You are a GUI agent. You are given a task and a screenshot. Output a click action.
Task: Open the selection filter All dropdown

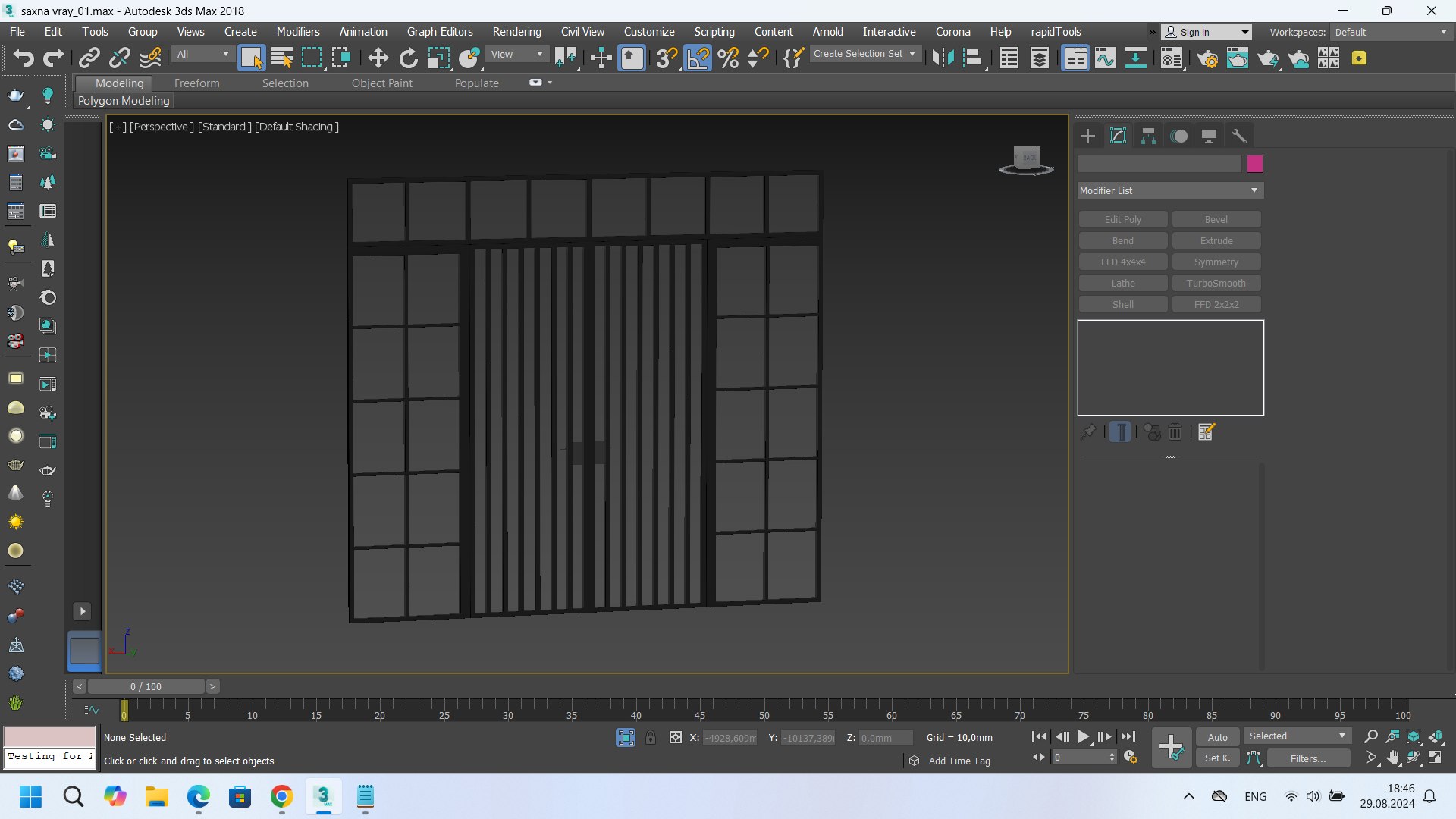click(202, 54)
